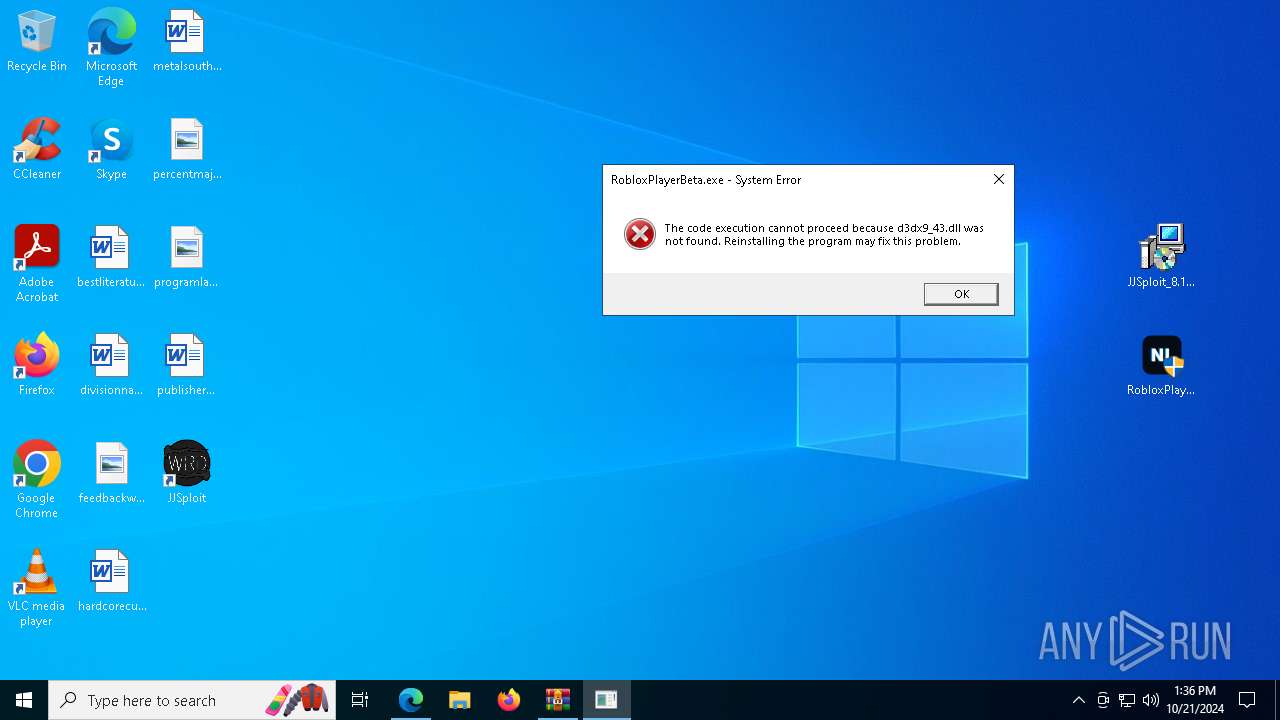This screenshot has width=1280, height=720.
Task: Select the RobloxPlay desktop icon
Action: 1161,366
